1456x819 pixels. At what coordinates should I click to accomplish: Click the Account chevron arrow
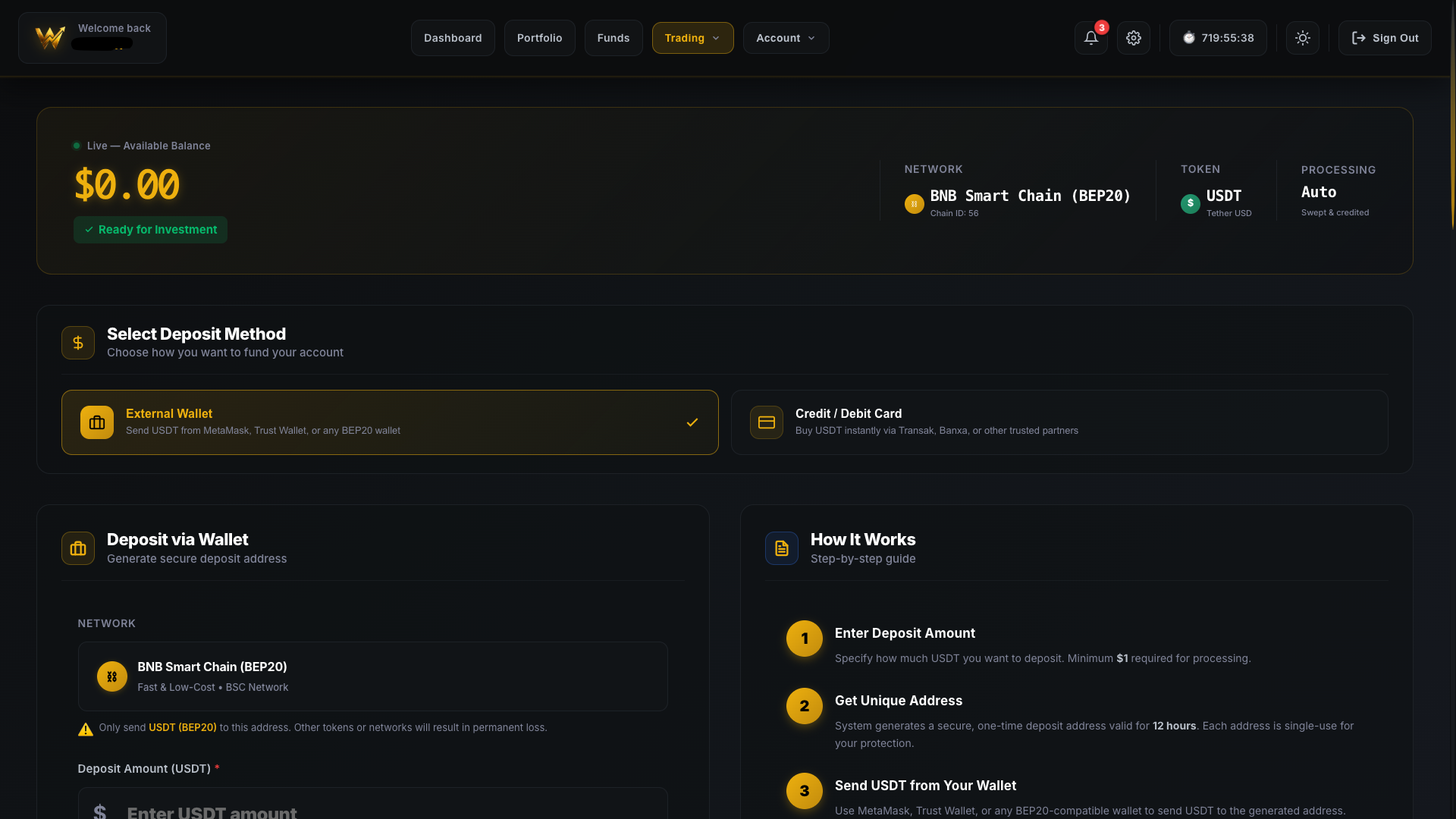pos(811,38)
